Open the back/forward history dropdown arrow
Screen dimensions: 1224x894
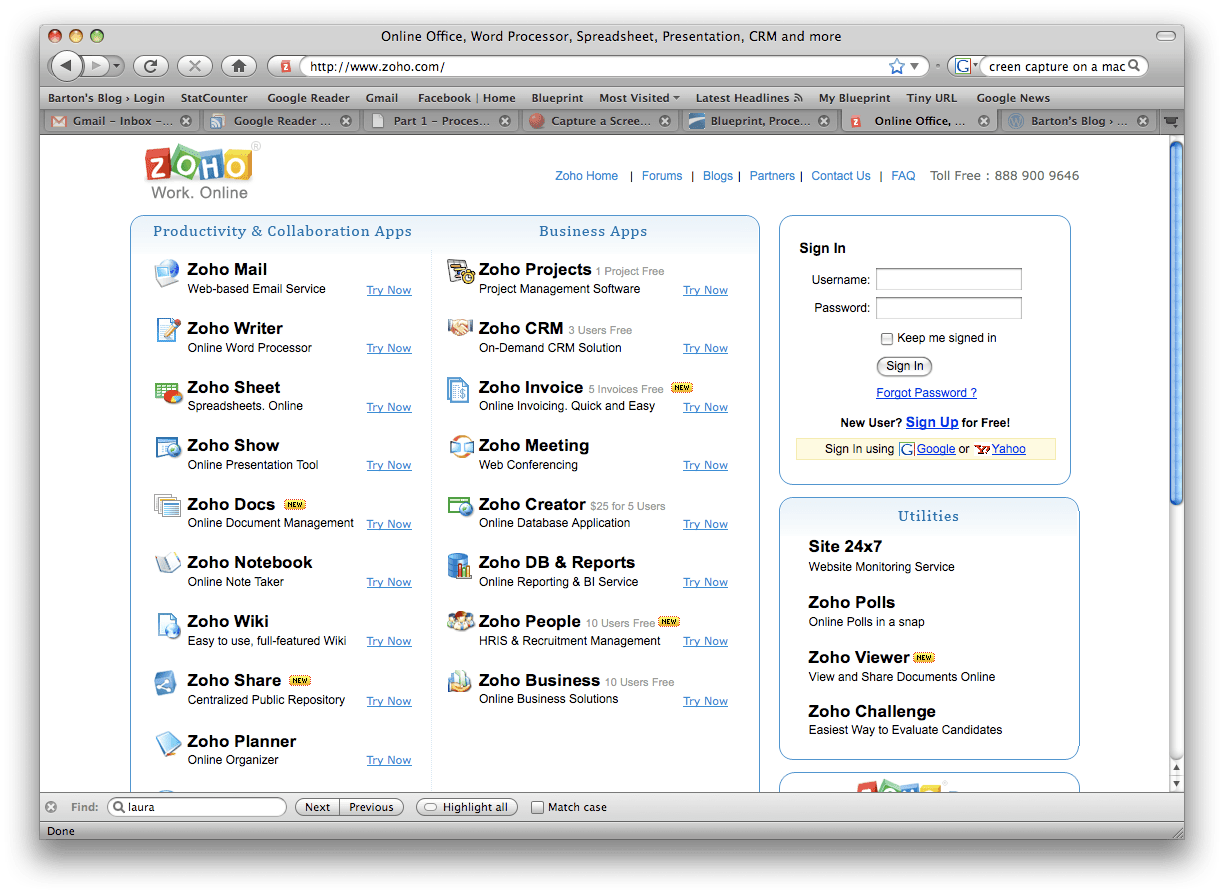[x=116, y=66]
